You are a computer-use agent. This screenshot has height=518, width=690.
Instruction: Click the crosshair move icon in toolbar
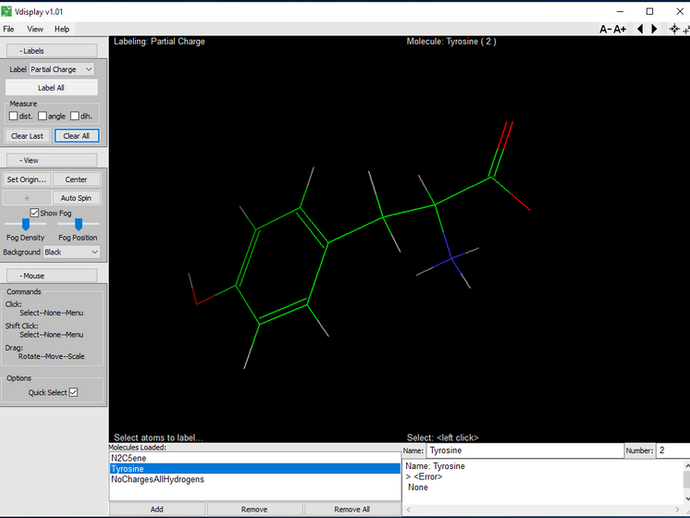[674, 29]
